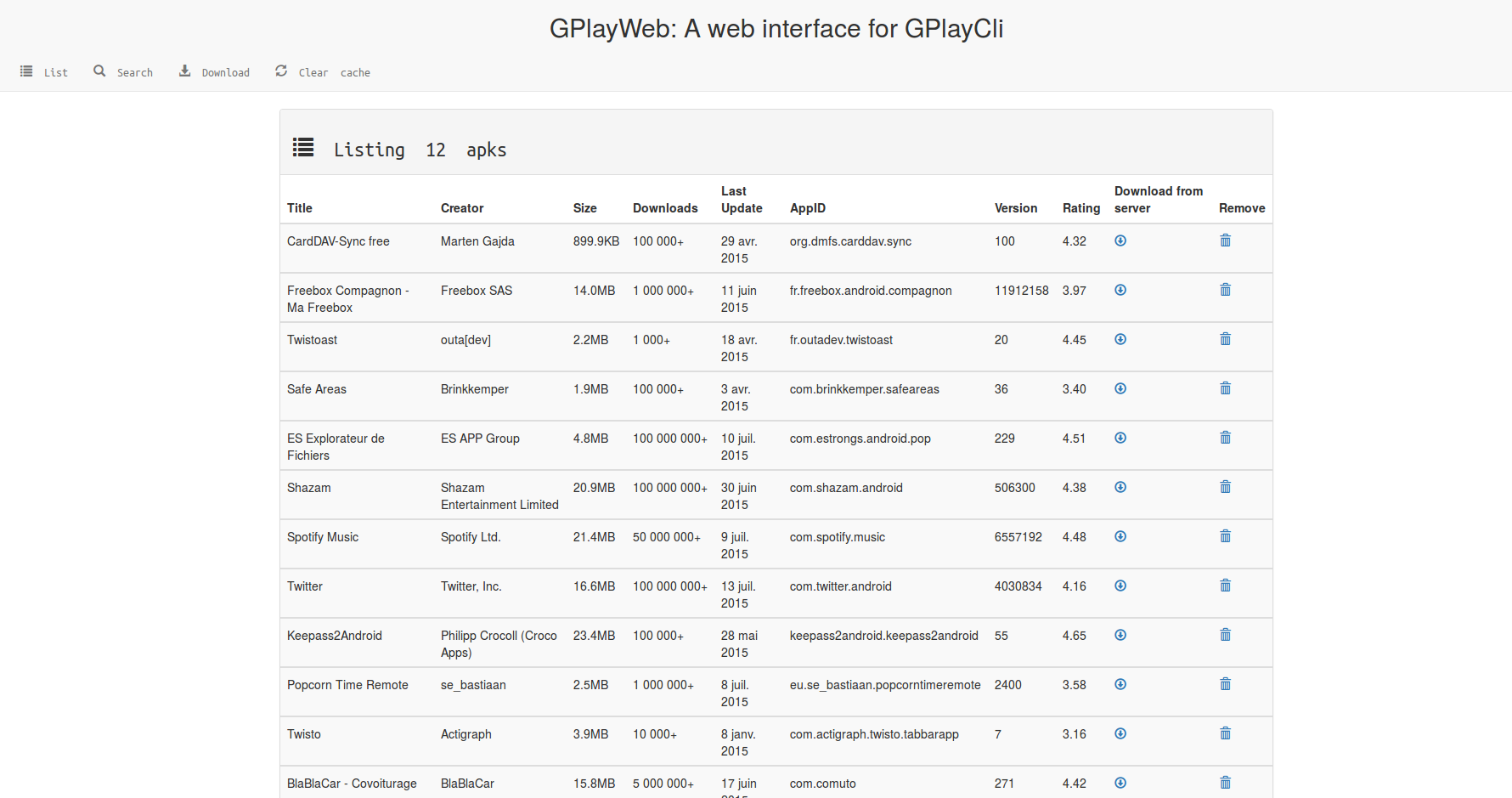Image resolution: width=1512 pixels, height=798 pixels.
Task: Remove the Shazam apk
Action: tap(1225, 487)
